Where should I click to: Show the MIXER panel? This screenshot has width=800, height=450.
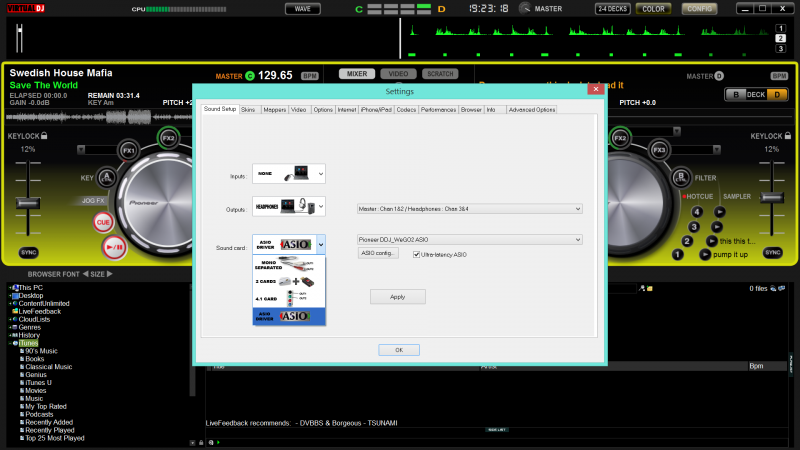357,74
